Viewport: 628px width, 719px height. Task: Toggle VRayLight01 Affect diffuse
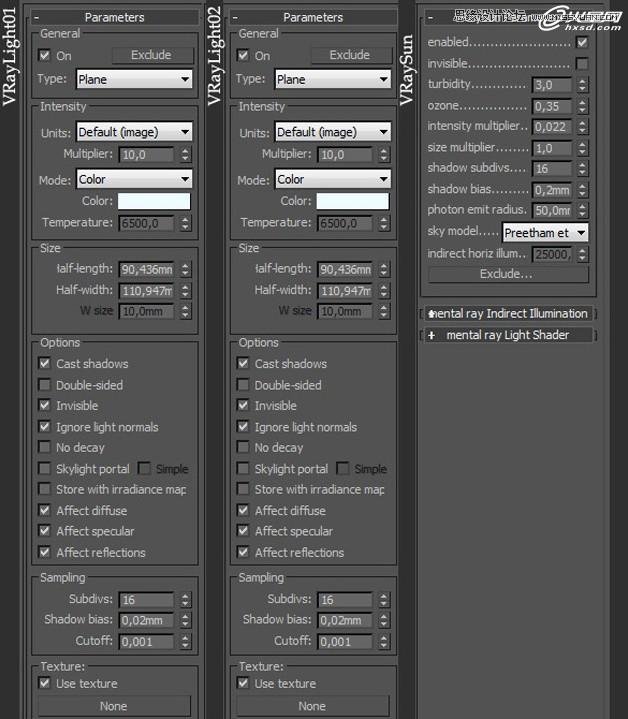tap(44, 510)
